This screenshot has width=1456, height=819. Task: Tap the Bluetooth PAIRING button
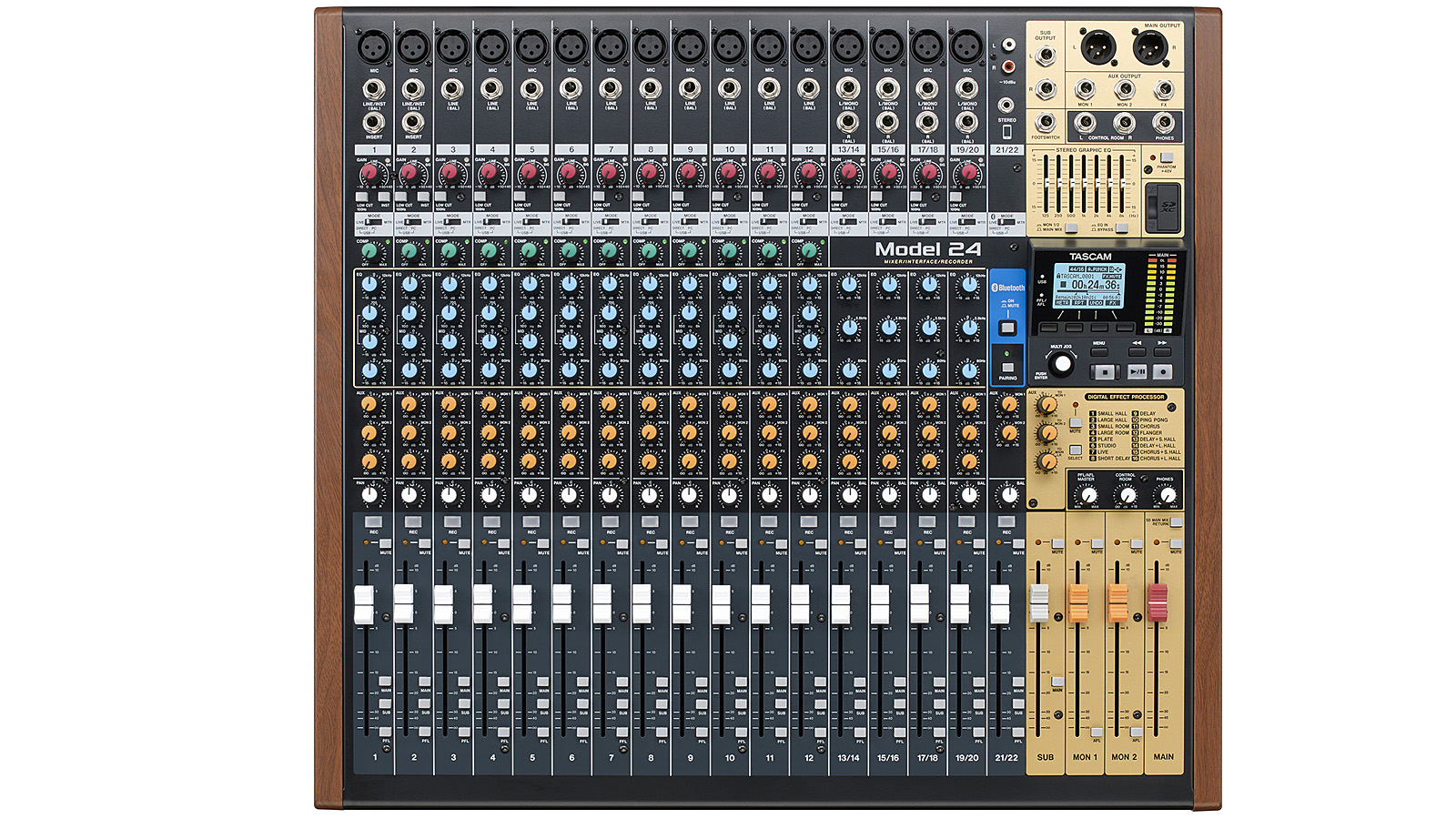pos(1007,367)
